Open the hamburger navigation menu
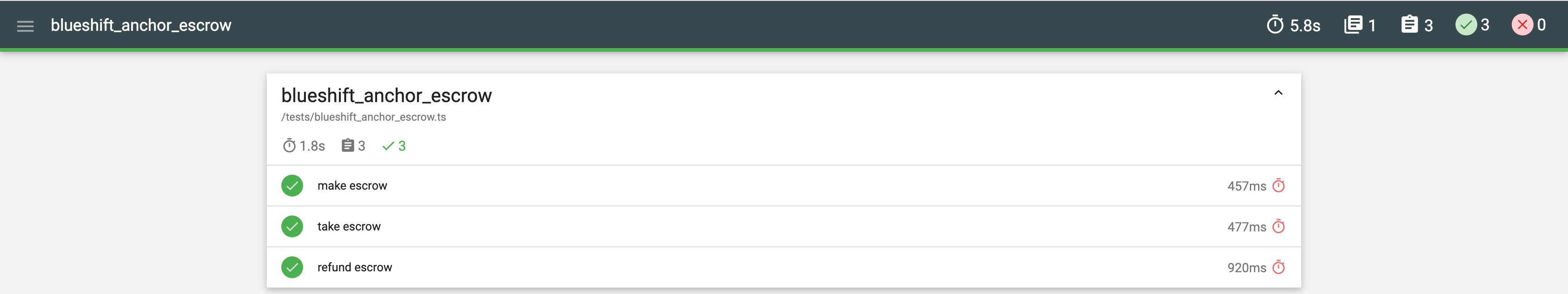This screenshot has height=294, width=1568. click(x=25, y=25)
